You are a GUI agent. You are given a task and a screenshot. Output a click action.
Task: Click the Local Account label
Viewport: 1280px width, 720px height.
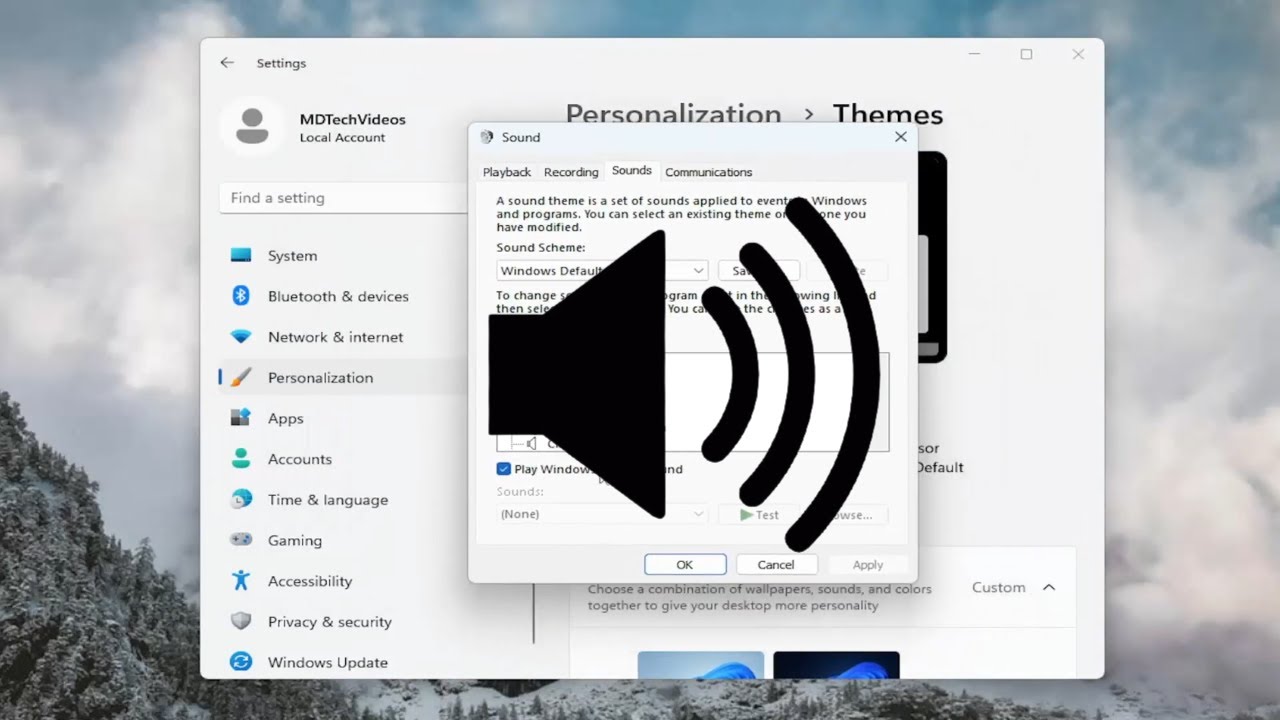click(342, 138)
